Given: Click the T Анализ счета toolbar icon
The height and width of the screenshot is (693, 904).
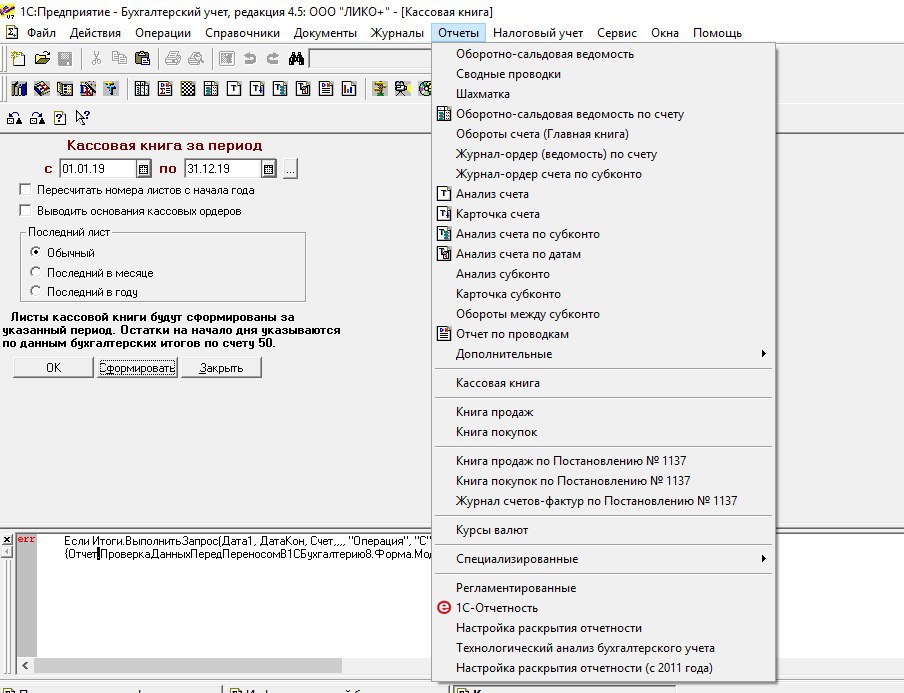Looking at the screenshot, I should coord(234,89).
